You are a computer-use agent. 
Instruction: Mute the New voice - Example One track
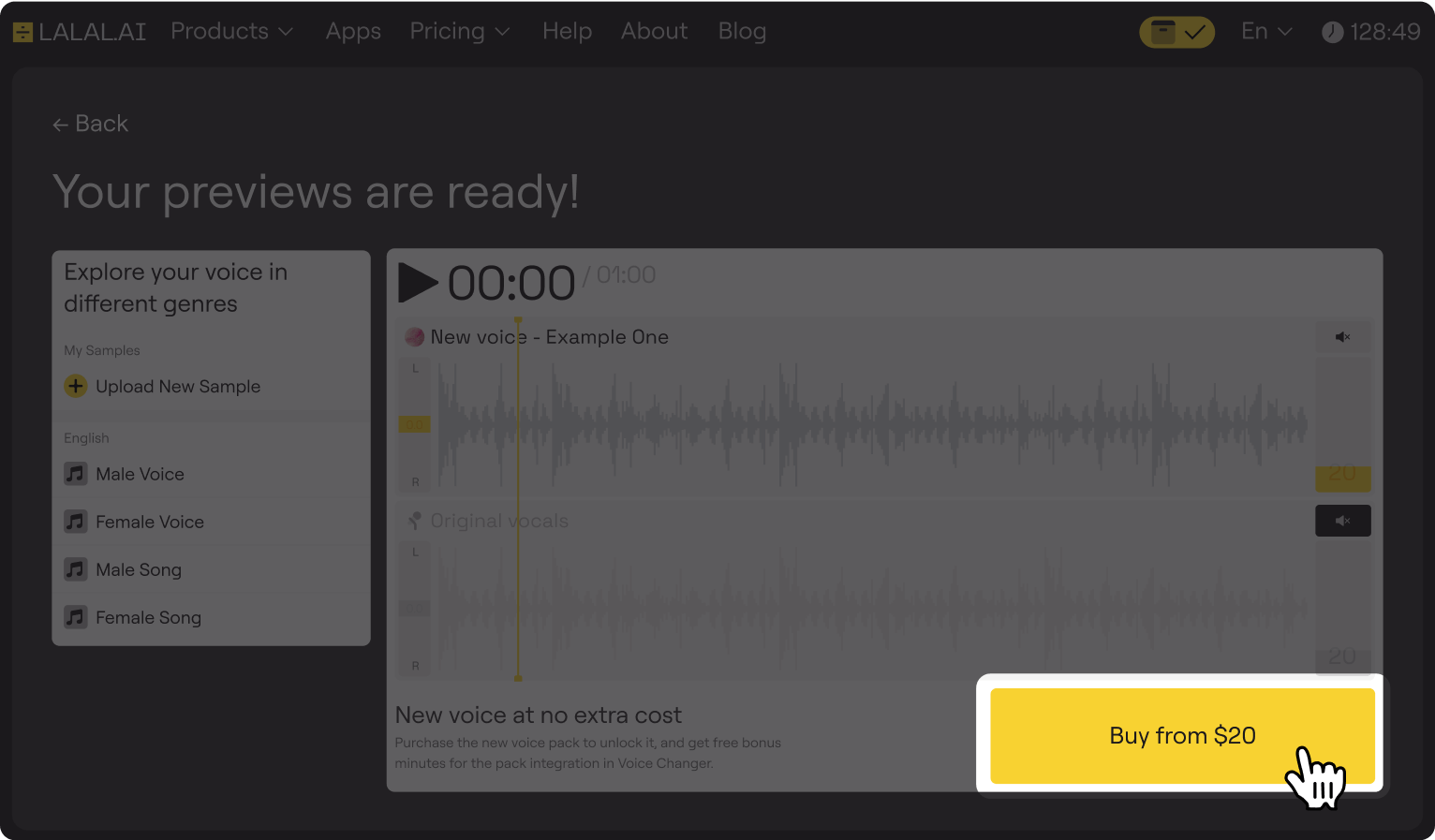pos(1342,336)
